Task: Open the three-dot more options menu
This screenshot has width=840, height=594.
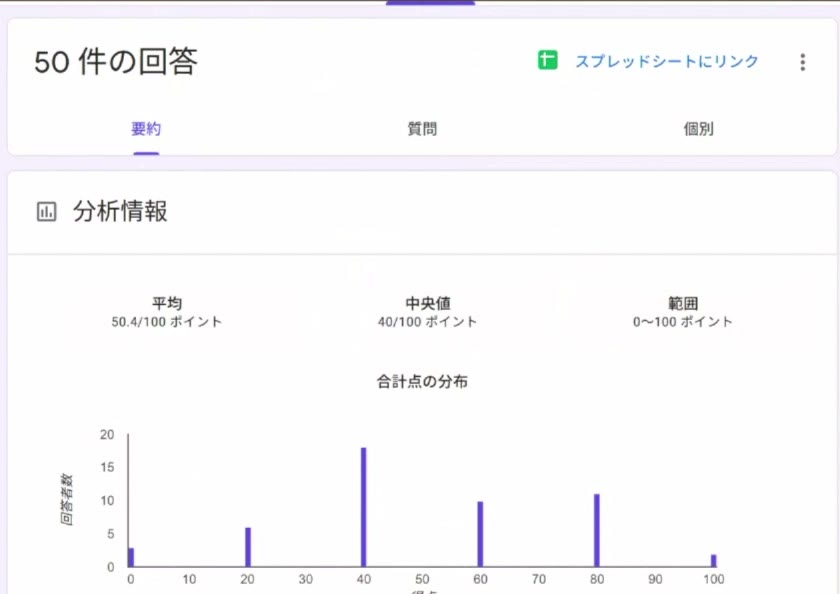Action: (x=802, y=62)
